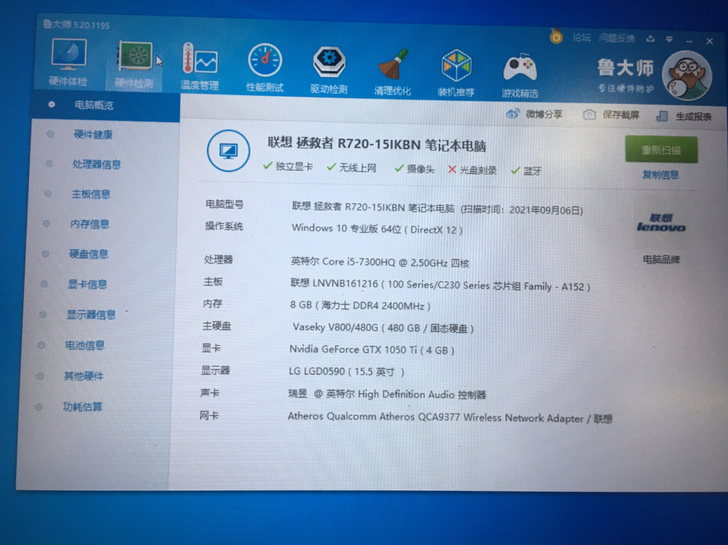Open the 论坛 forum link
The width and height of the screenshot is (728, 545).
tap(581, 37)
